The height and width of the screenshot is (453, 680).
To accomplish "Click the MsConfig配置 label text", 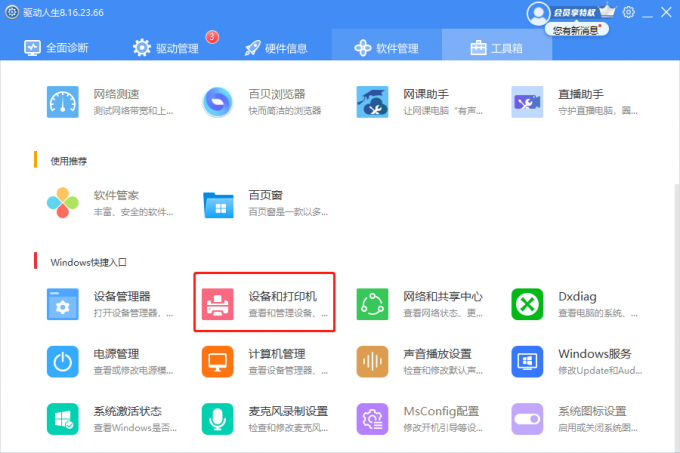I will (441, 411).
